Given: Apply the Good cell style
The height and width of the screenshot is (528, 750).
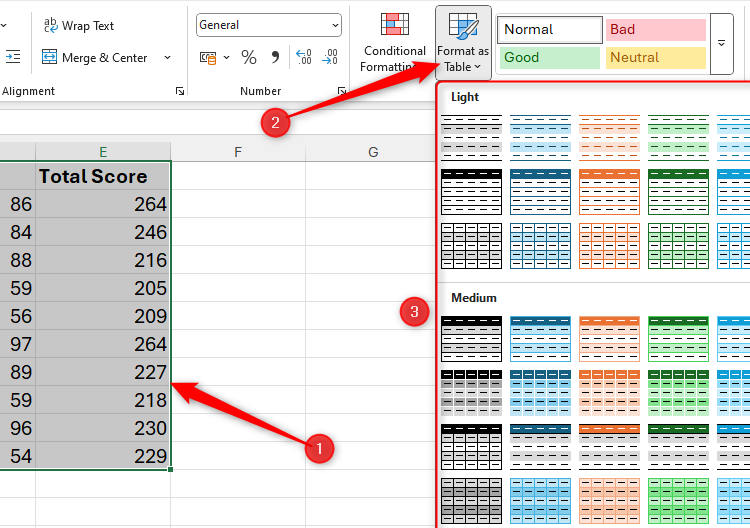Looking at the screenshot, I should pos(550,58).
